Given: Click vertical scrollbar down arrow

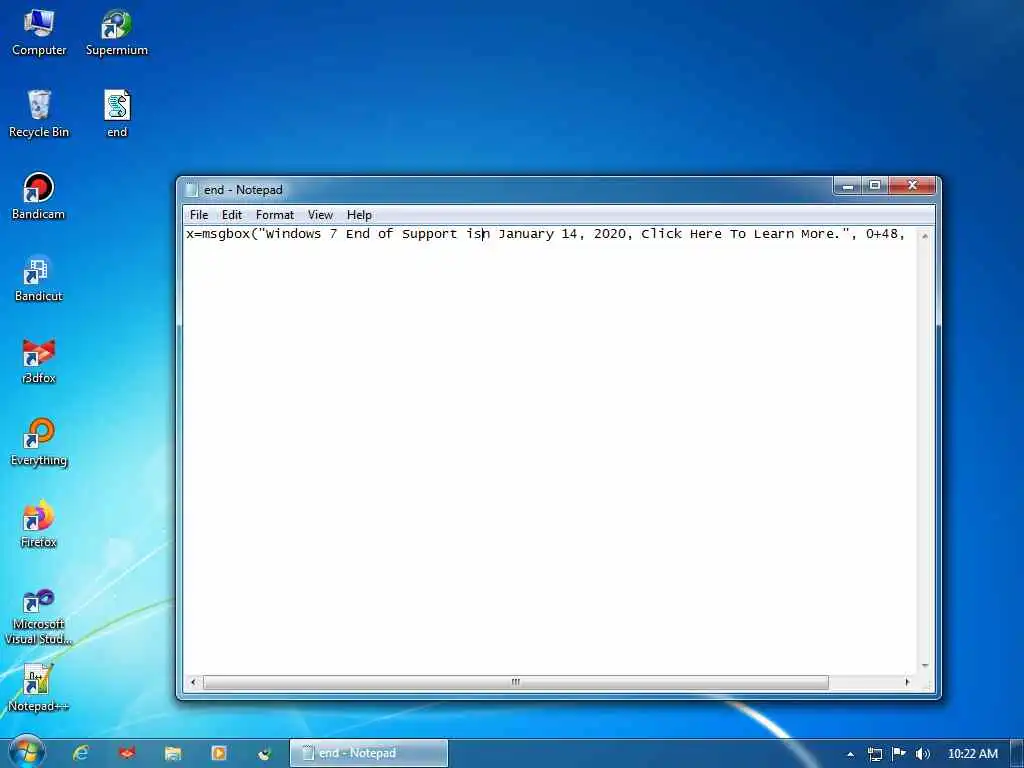Looking at the screenshot, I should (x=925, y=666).
